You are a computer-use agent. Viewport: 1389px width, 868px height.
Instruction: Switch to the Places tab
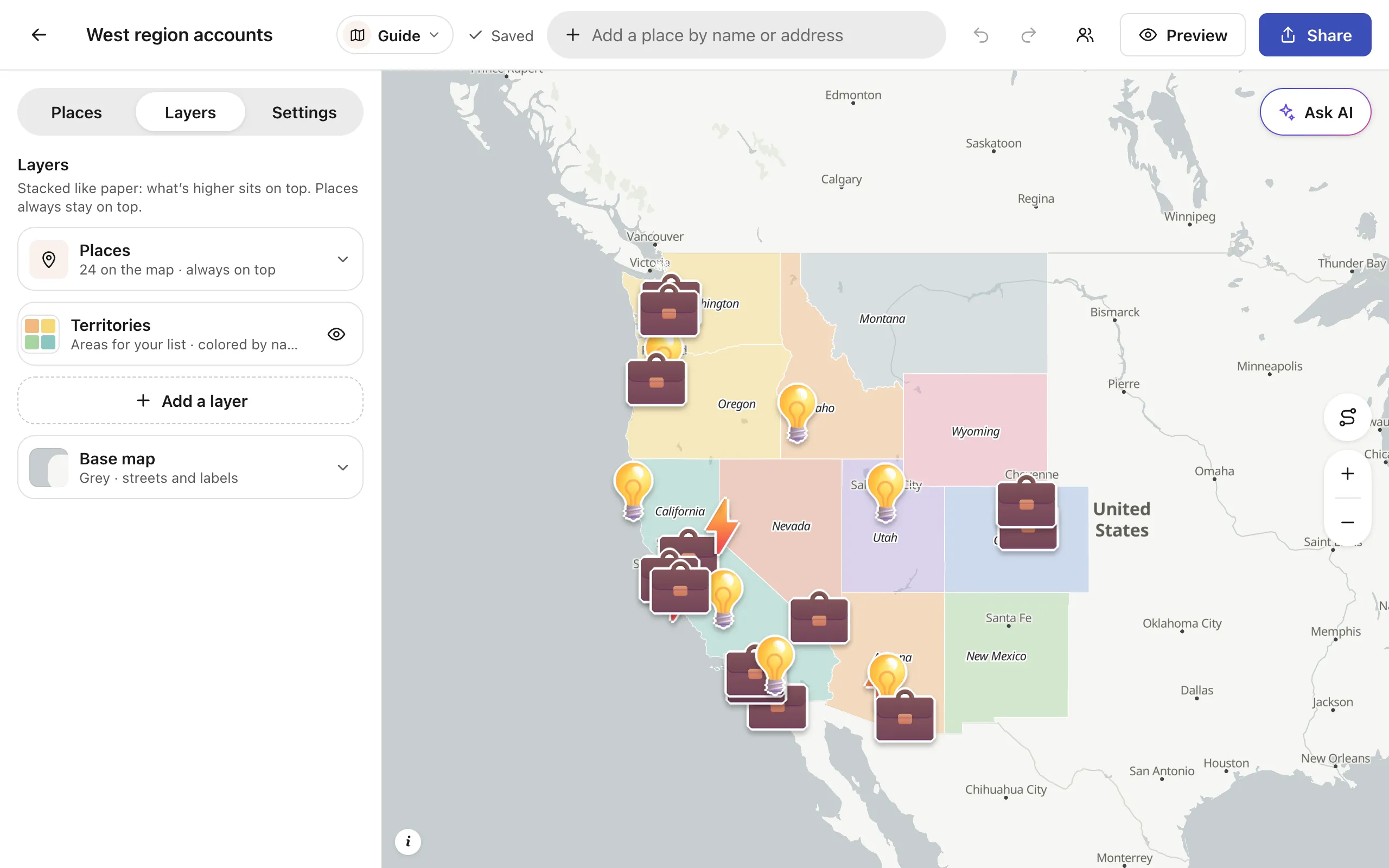click(77, 112)
